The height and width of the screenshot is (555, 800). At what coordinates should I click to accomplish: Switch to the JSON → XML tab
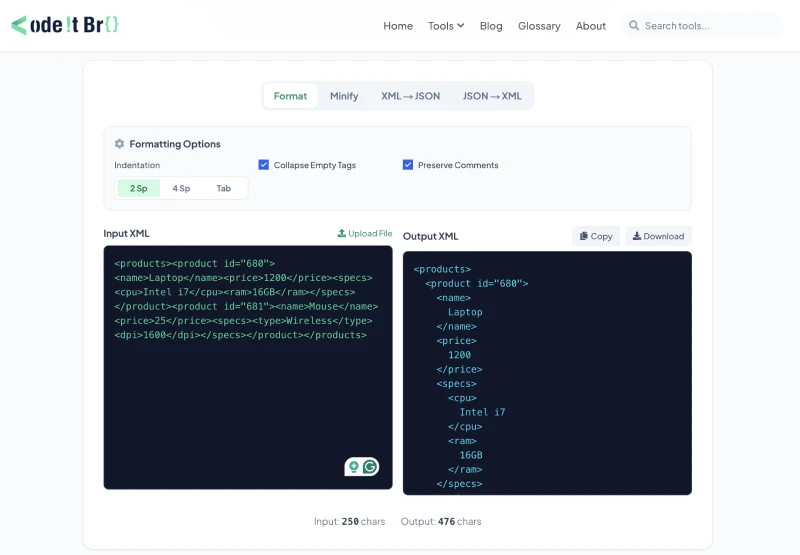(x=492, y=96)
